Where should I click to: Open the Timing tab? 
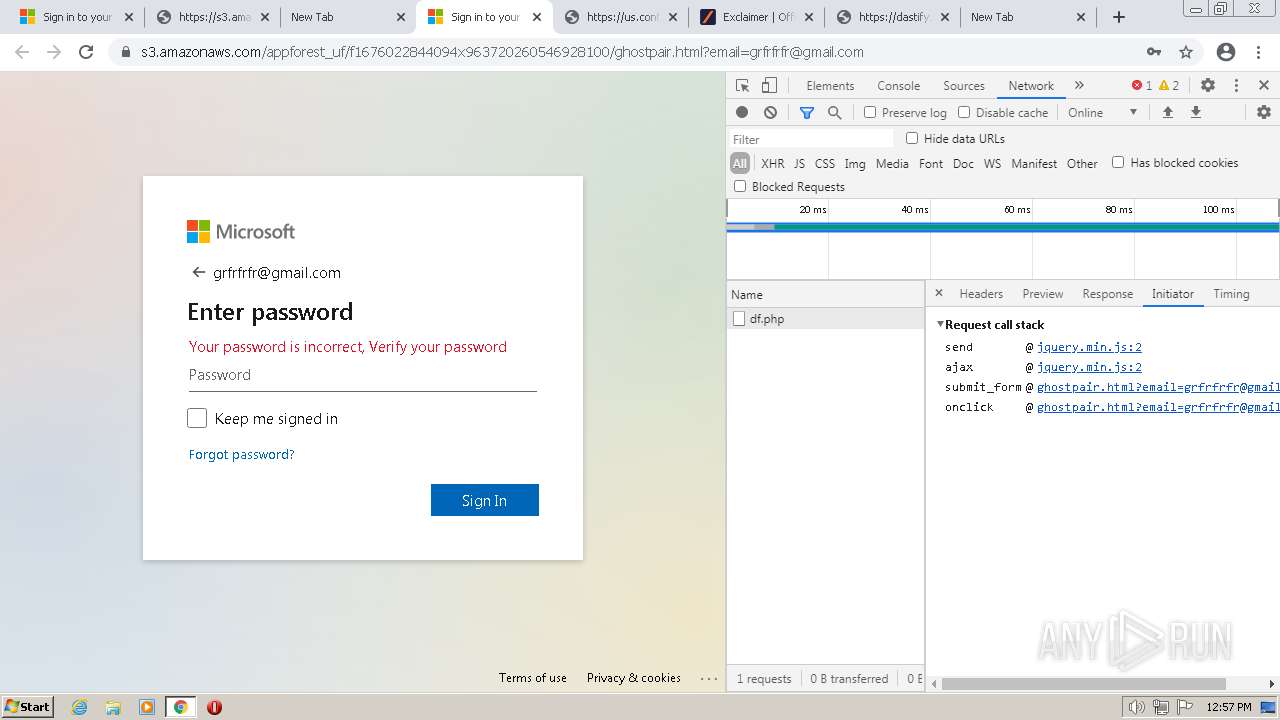1231,294
